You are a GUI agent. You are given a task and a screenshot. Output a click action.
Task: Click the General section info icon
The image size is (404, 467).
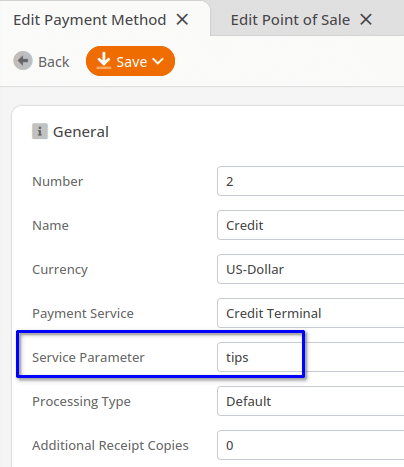point(40,131)
